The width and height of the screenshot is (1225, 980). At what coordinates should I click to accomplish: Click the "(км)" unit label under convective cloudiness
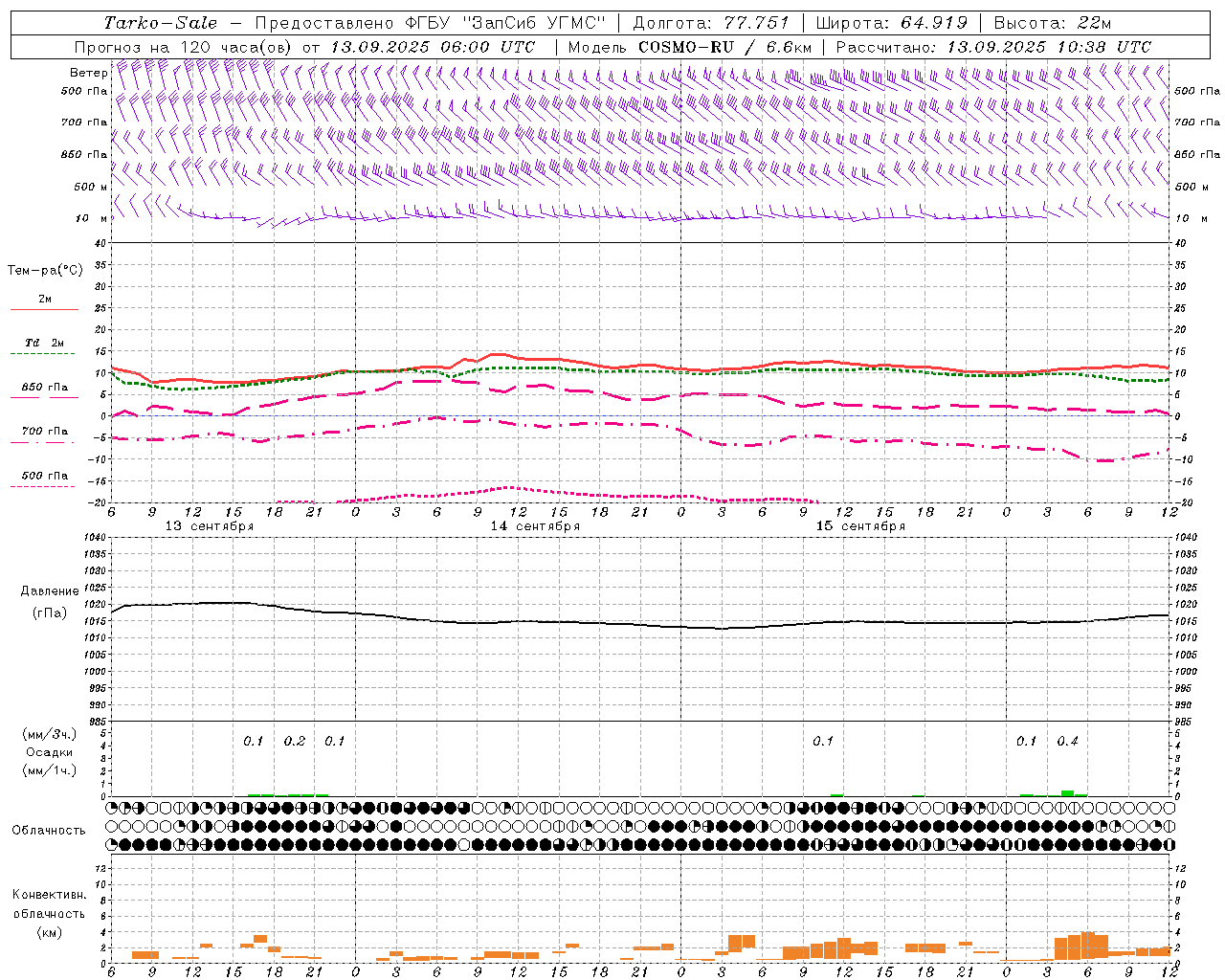[x=50, y=932]
